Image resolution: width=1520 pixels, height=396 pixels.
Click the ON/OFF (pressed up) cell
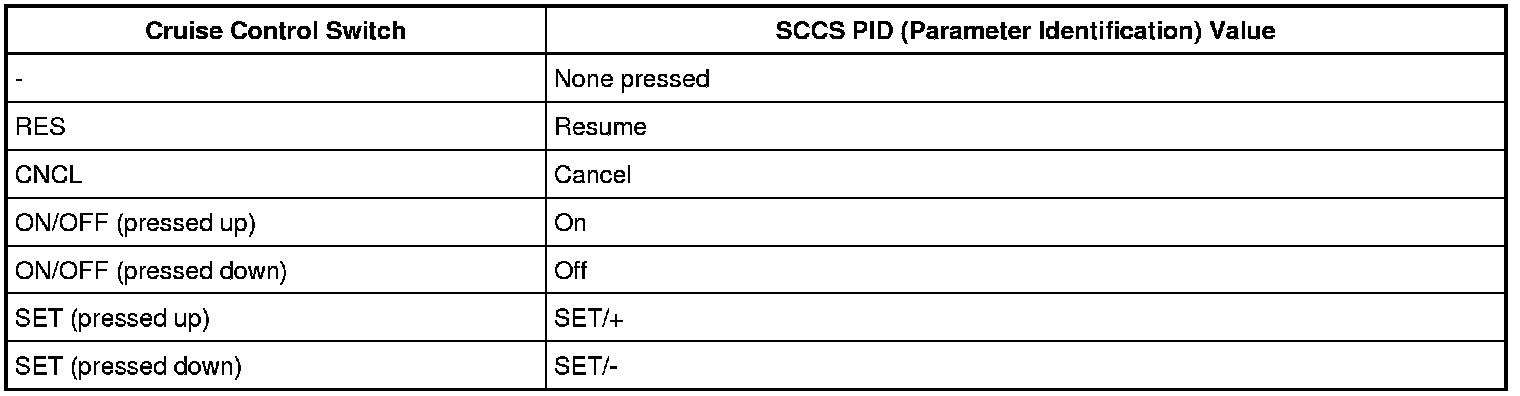[x=276, y=223]
